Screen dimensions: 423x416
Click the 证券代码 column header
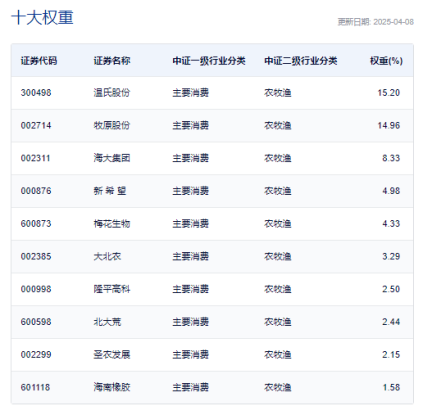click(39, 61)
